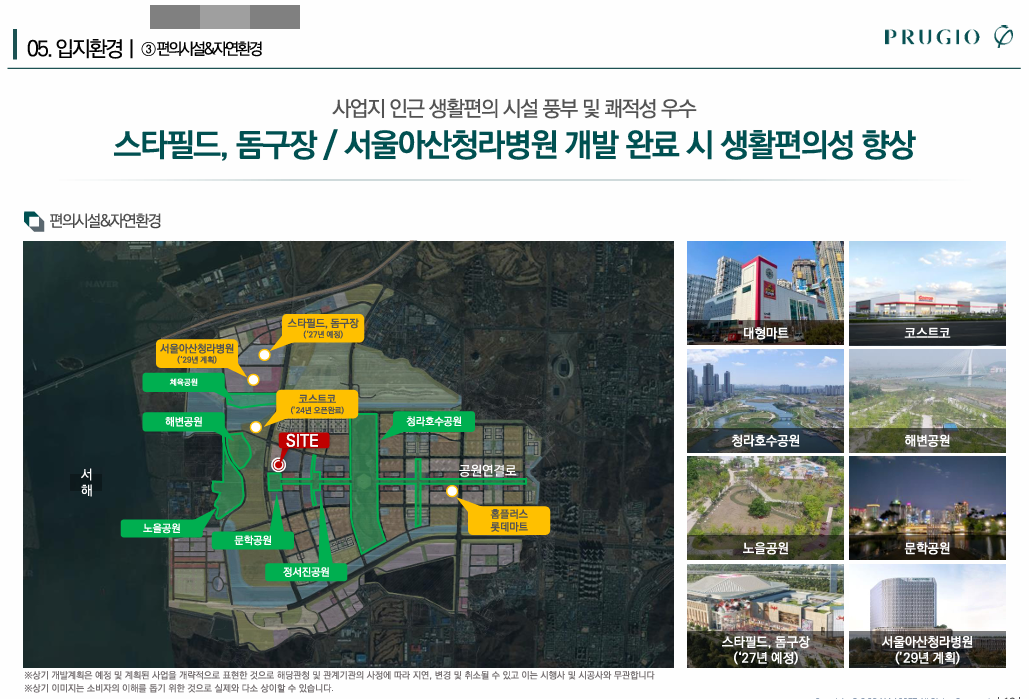Open the 스타필드, 돔구장 photo thumbnail

(x=765, y=616)
